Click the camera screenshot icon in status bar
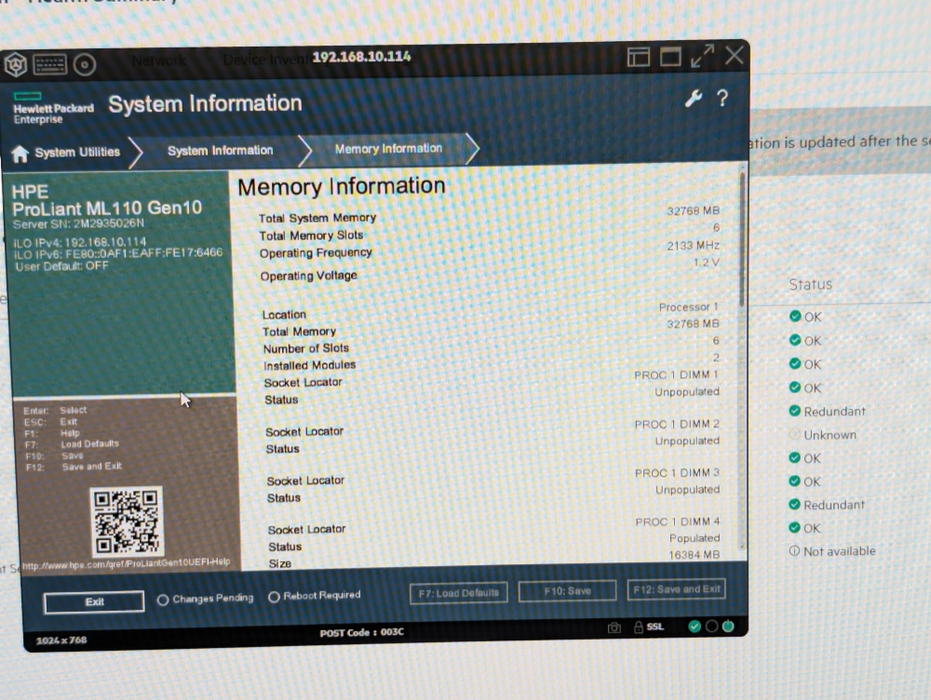The width and height of the screenshot is (931, 700). [x=614, y=628]
